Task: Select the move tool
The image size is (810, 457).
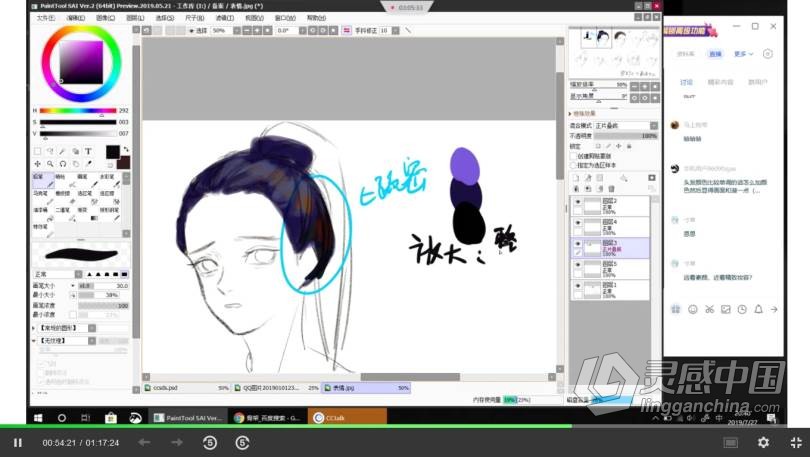Action: coord(38,164)
